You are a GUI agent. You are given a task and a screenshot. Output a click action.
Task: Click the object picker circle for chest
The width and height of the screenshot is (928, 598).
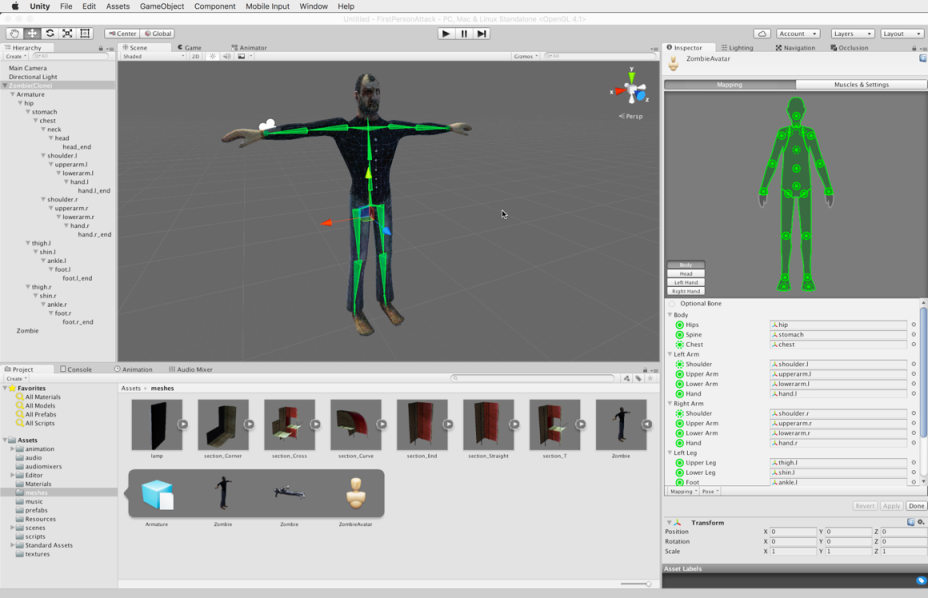pos(913,345)
